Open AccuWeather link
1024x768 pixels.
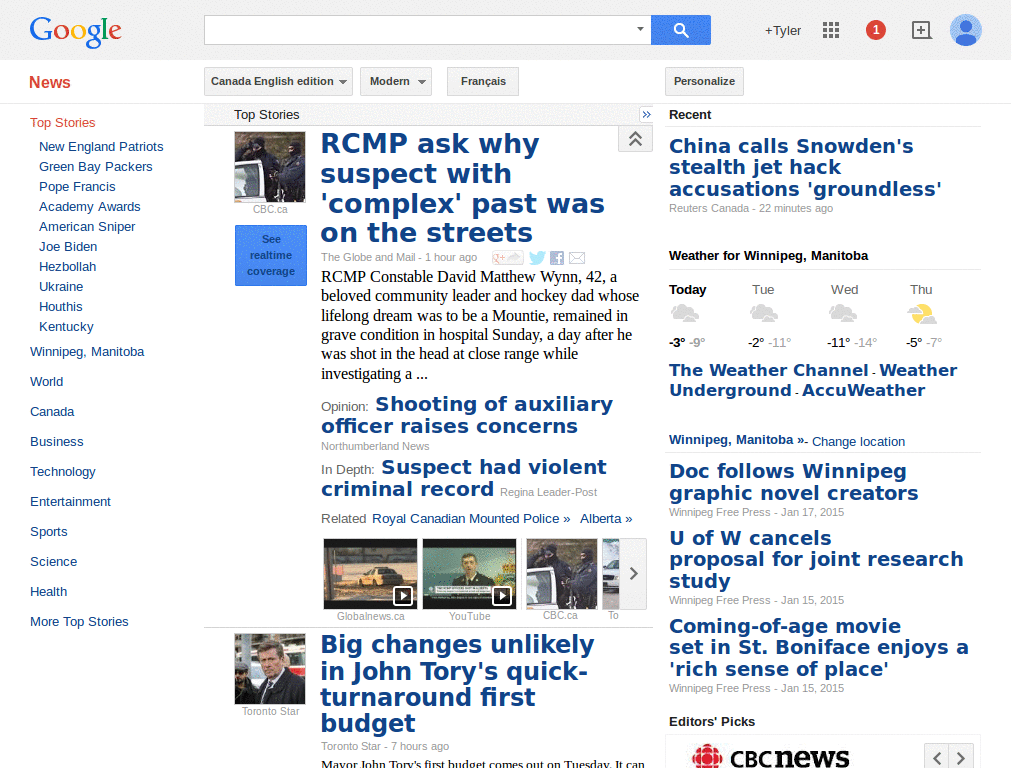tap(863, 391)
